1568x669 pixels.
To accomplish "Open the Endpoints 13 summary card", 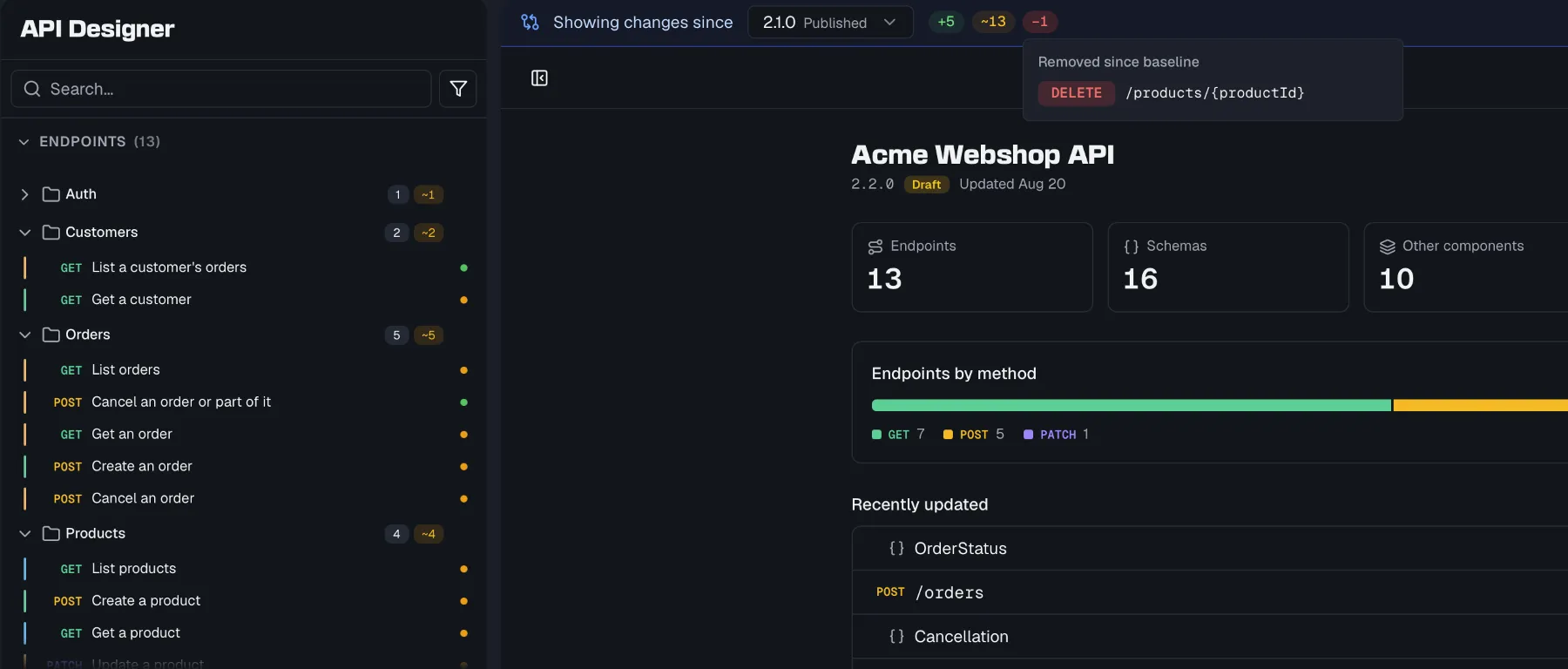I will point(972,267).
